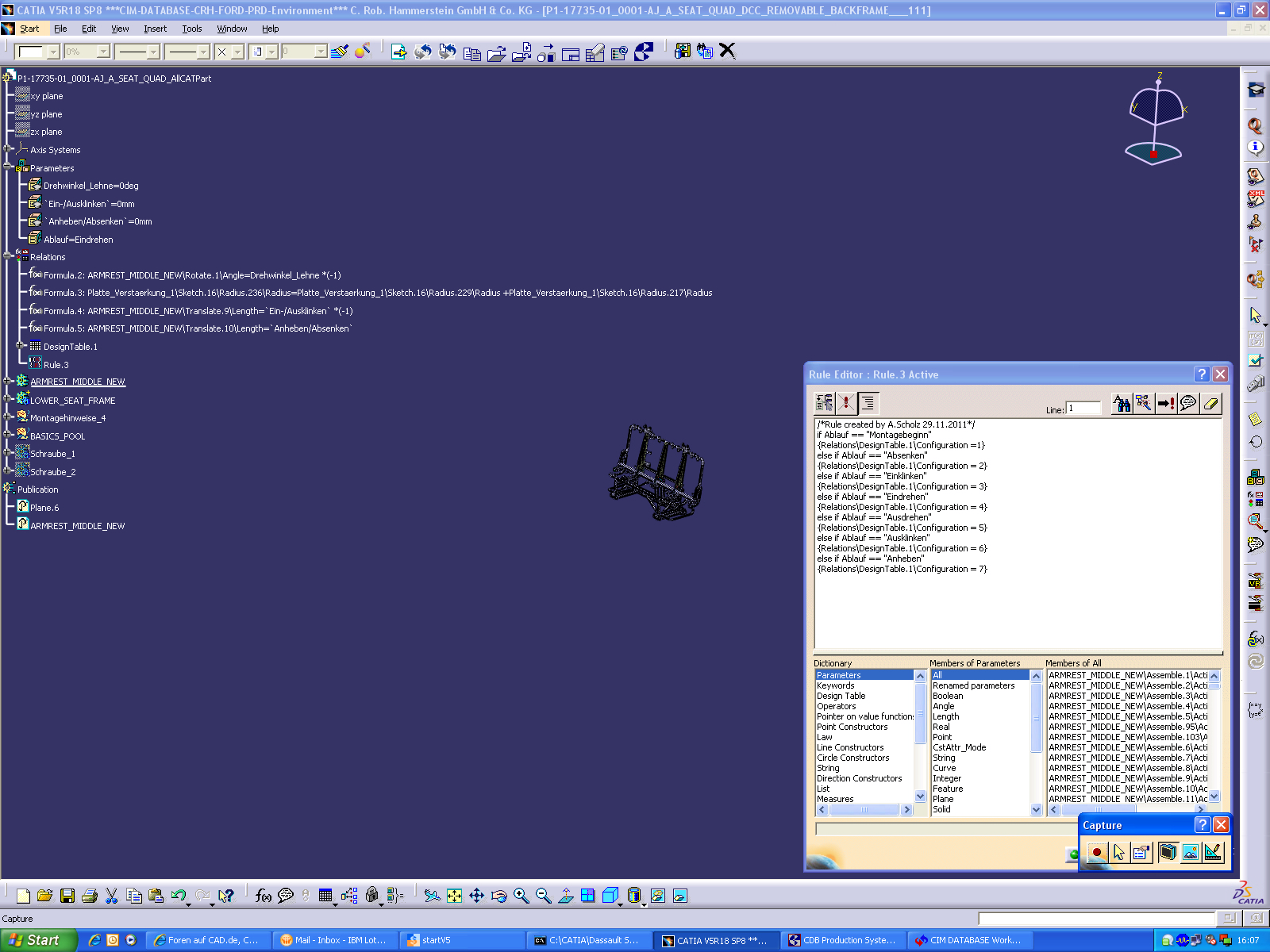This screenshot has height=952, width=1270.
Task: Click the eraser icon in Rule Editor
Action: [1210, 404]
